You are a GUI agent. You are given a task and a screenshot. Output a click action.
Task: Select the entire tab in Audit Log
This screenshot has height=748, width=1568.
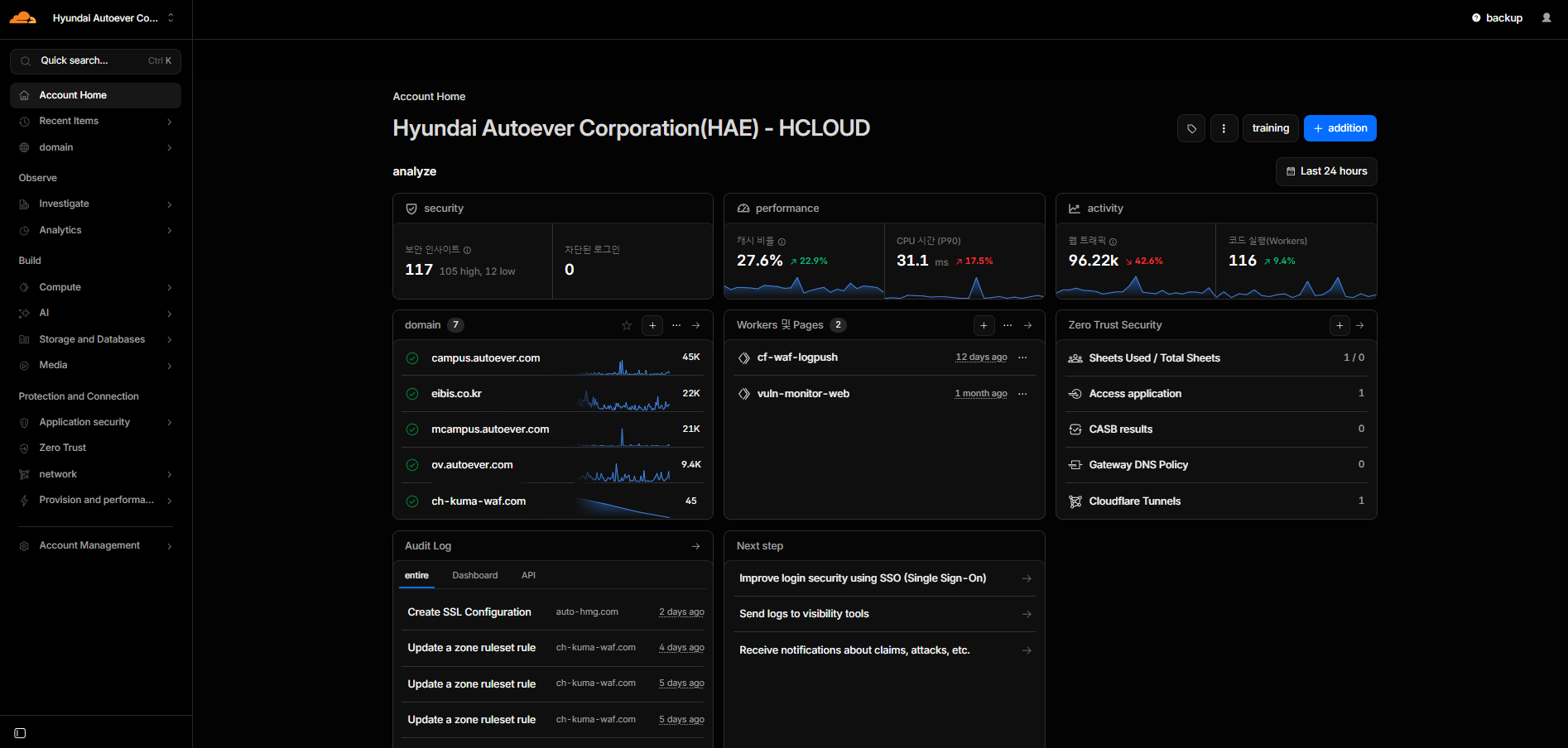coord(416,576)
